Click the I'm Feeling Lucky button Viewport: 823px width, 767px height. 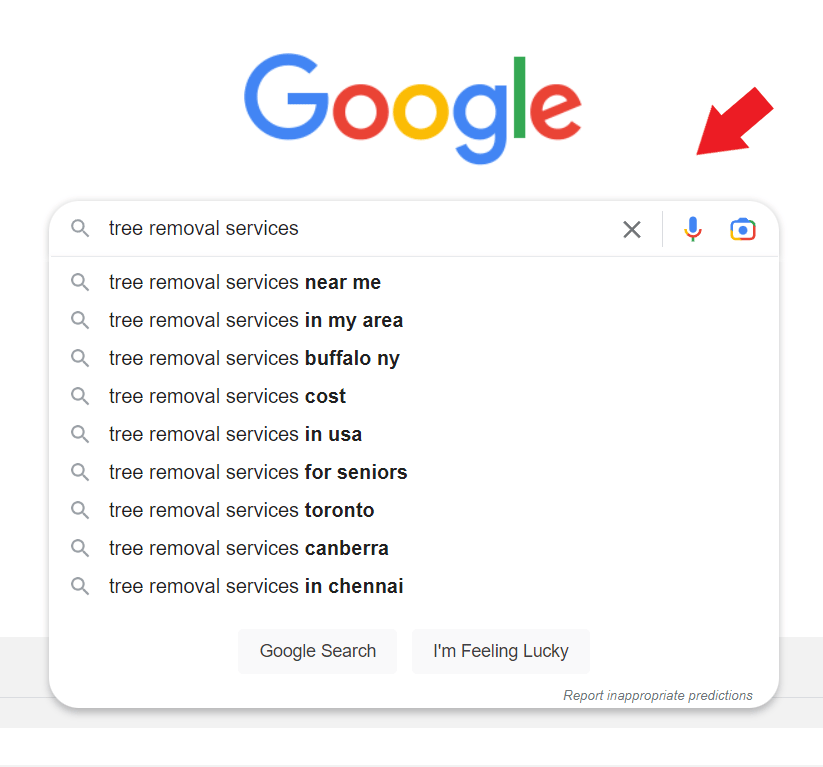[500, 651]
